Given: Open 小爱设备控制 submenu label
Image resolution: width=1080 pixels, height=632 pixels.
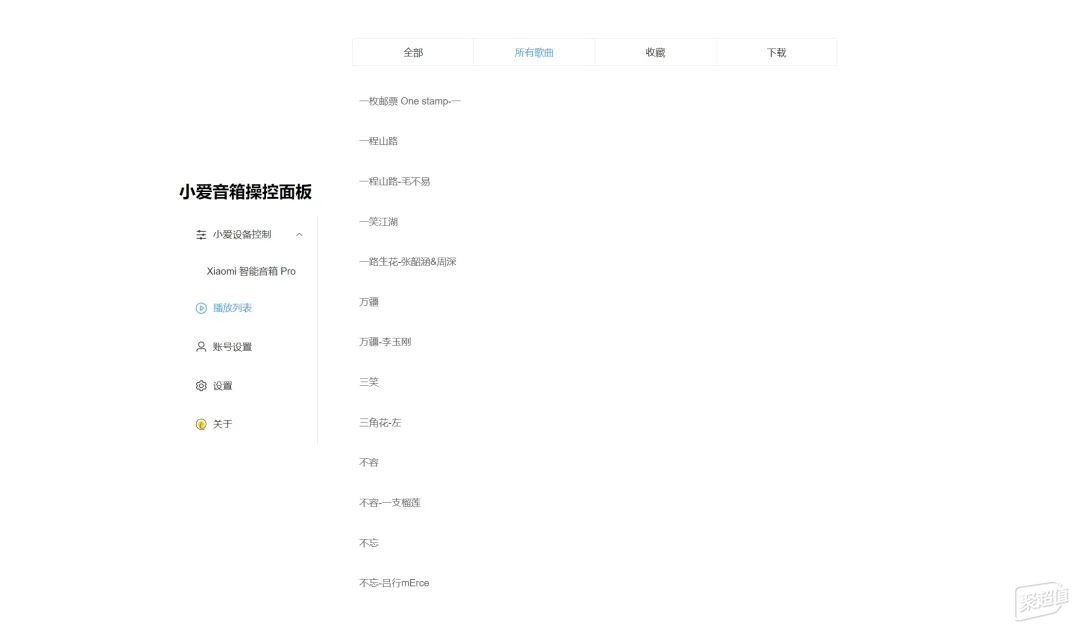Looking at the screenshot, I should [242, 235].
